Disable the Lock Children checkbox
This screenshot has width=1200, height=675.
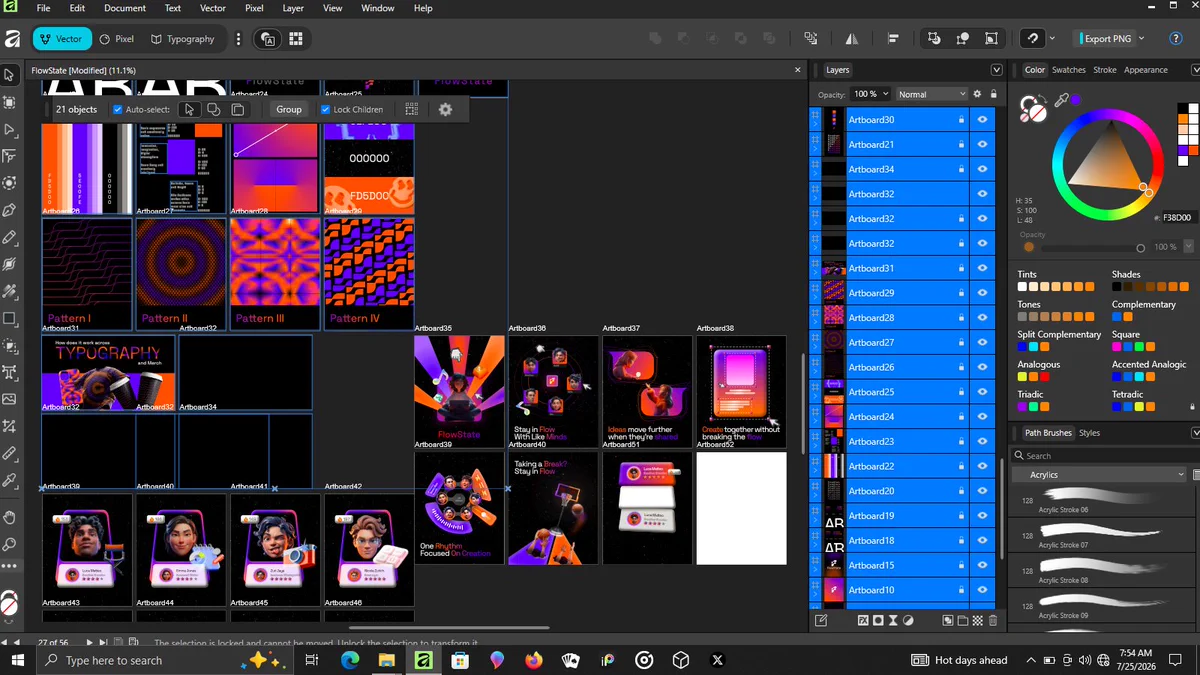pyautogui.click(x=325, y=109)
